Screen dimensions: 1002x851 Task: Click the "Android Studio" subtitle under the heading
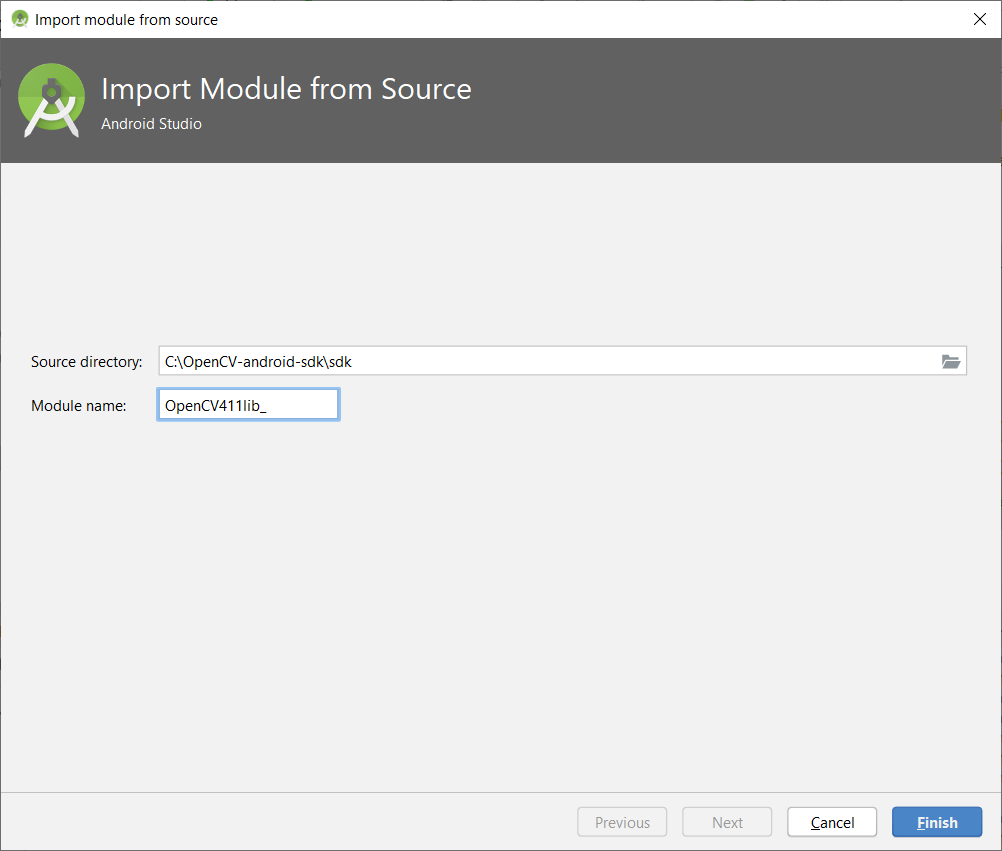coord(151,124)
